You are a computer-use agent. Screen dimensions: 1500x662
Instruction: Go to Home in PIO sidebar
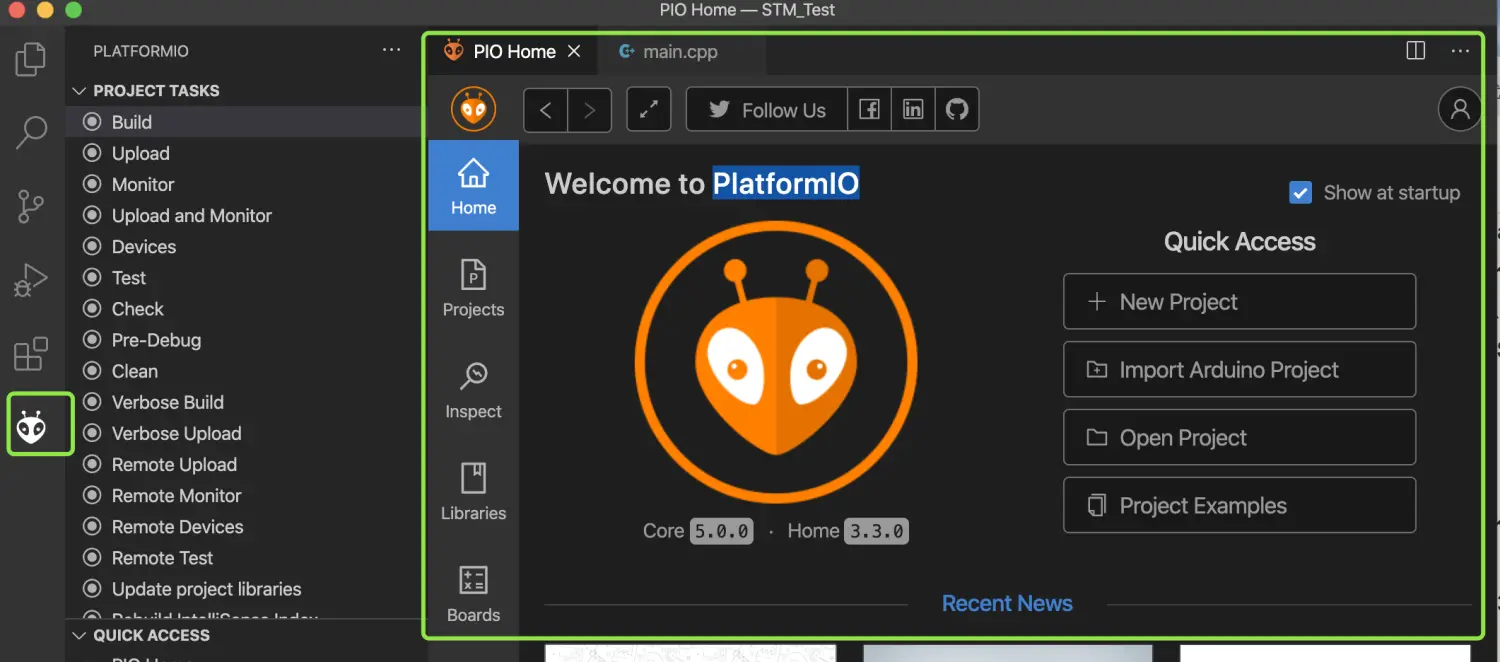tap(474, 186)
